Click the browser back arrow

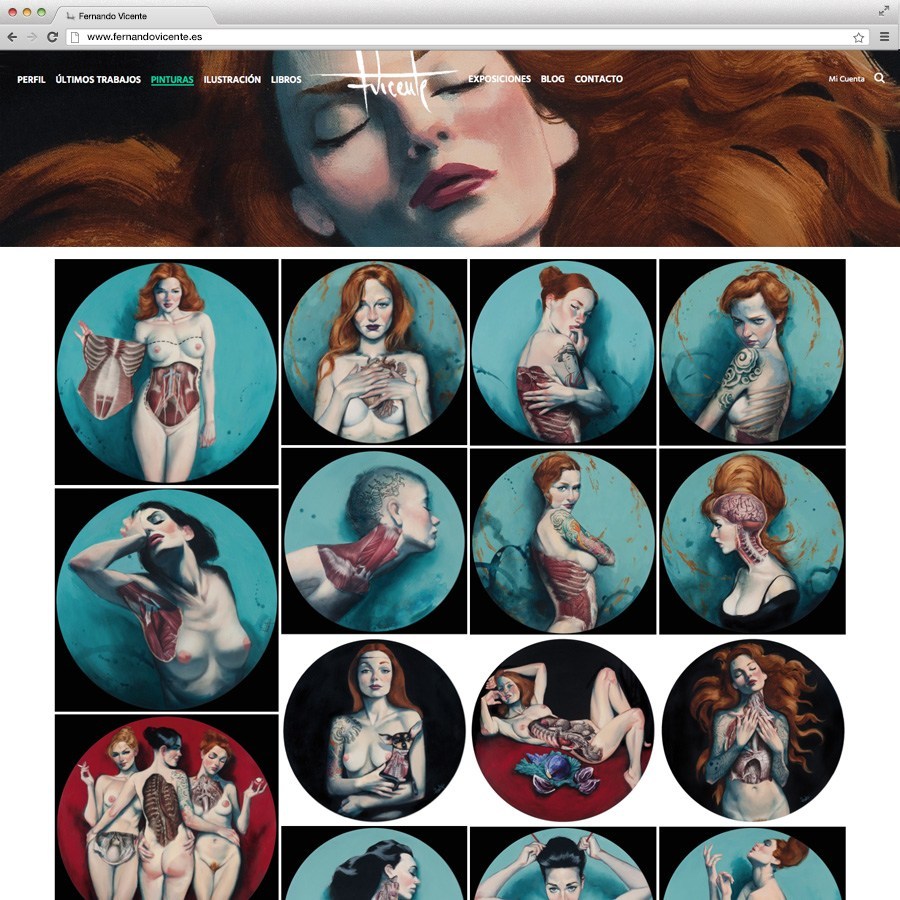coord(12,37)
